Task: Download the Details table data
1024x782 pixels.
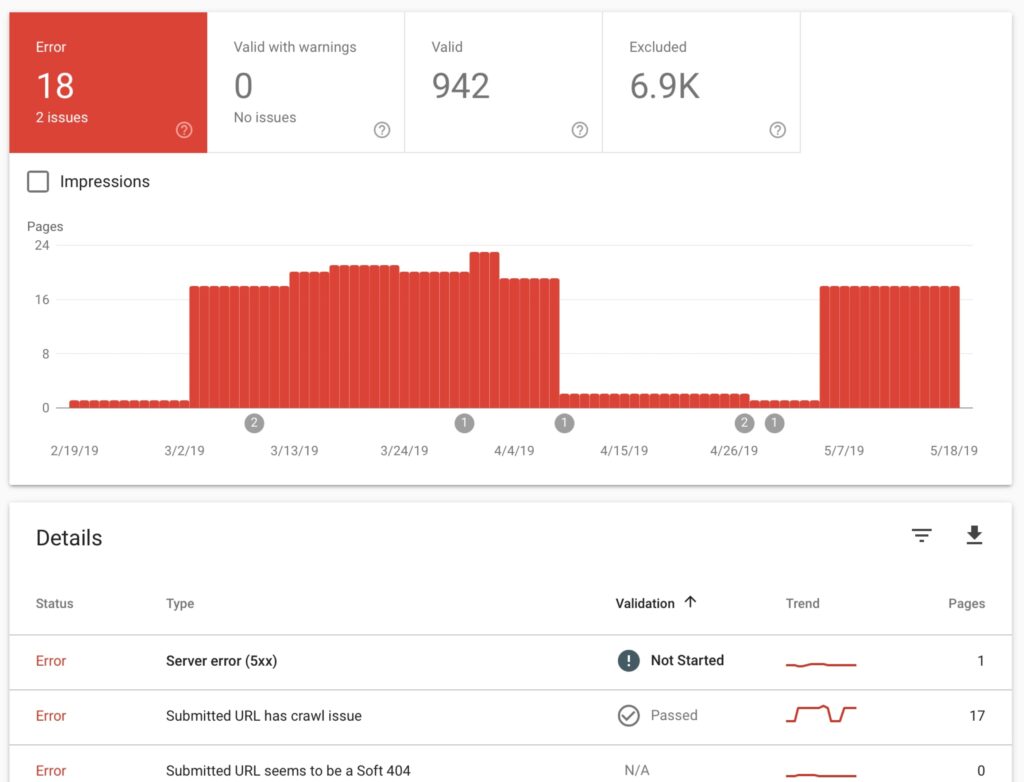Action: pos(974,536)
